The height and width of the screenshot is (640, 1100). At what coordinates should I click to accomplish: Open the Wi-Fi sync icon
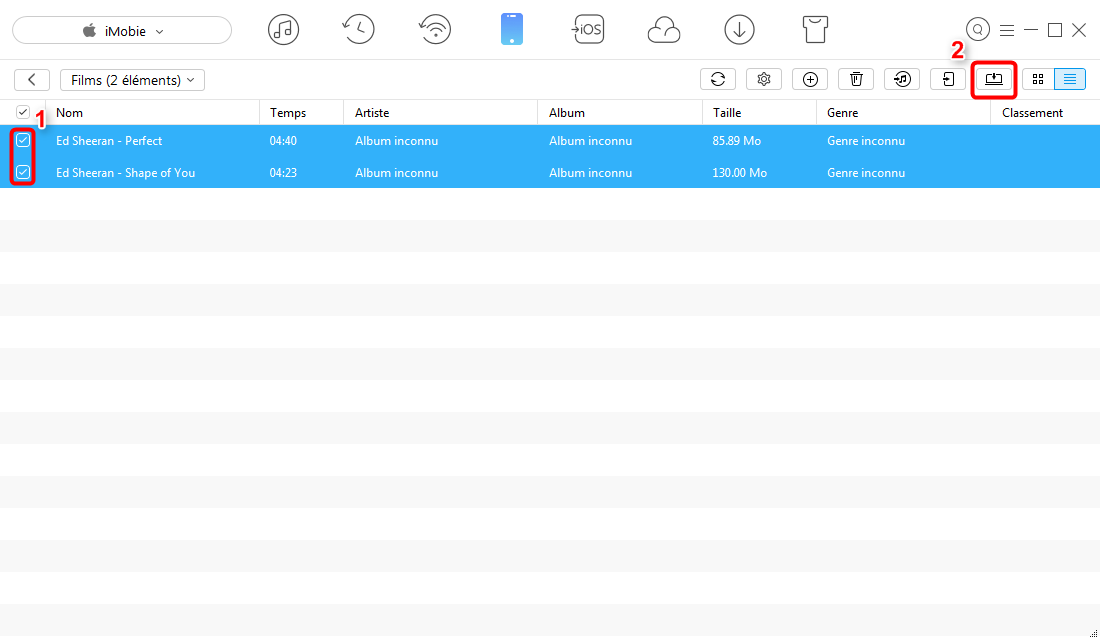tap(435, 30)
